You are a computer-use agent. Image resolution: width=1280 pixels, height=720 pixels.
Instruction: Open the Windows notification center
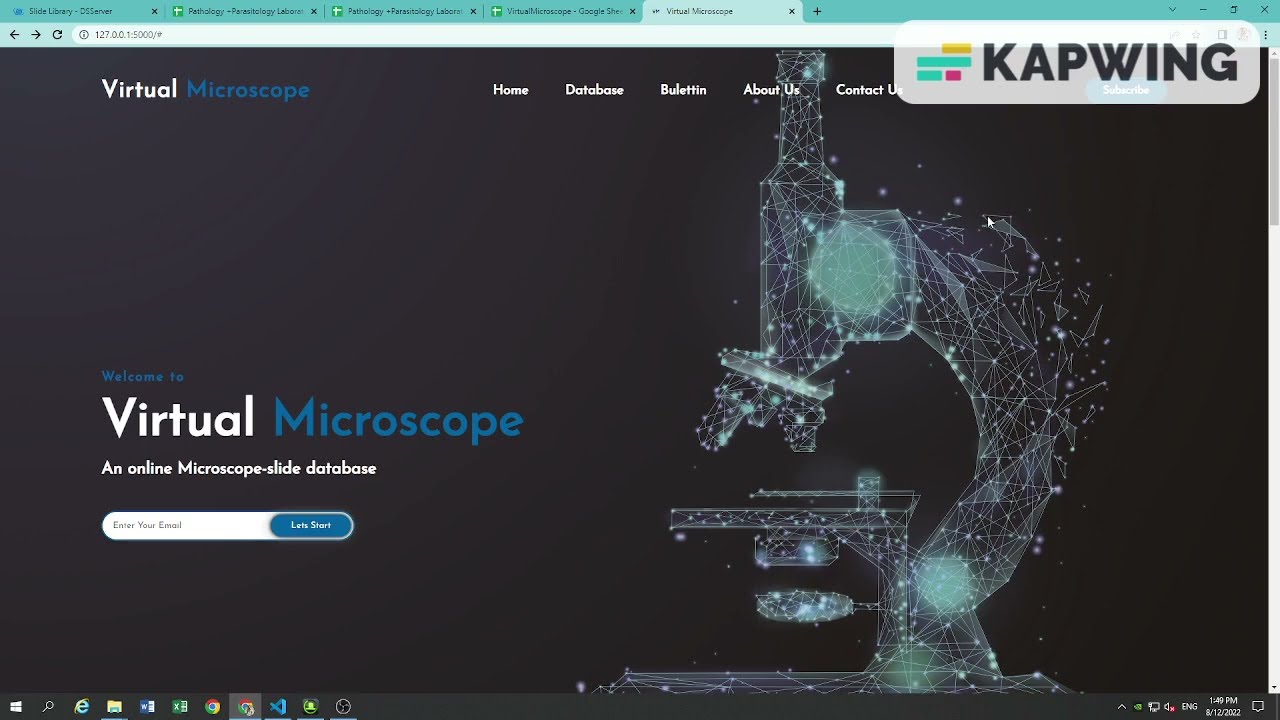click(1258, 707)
